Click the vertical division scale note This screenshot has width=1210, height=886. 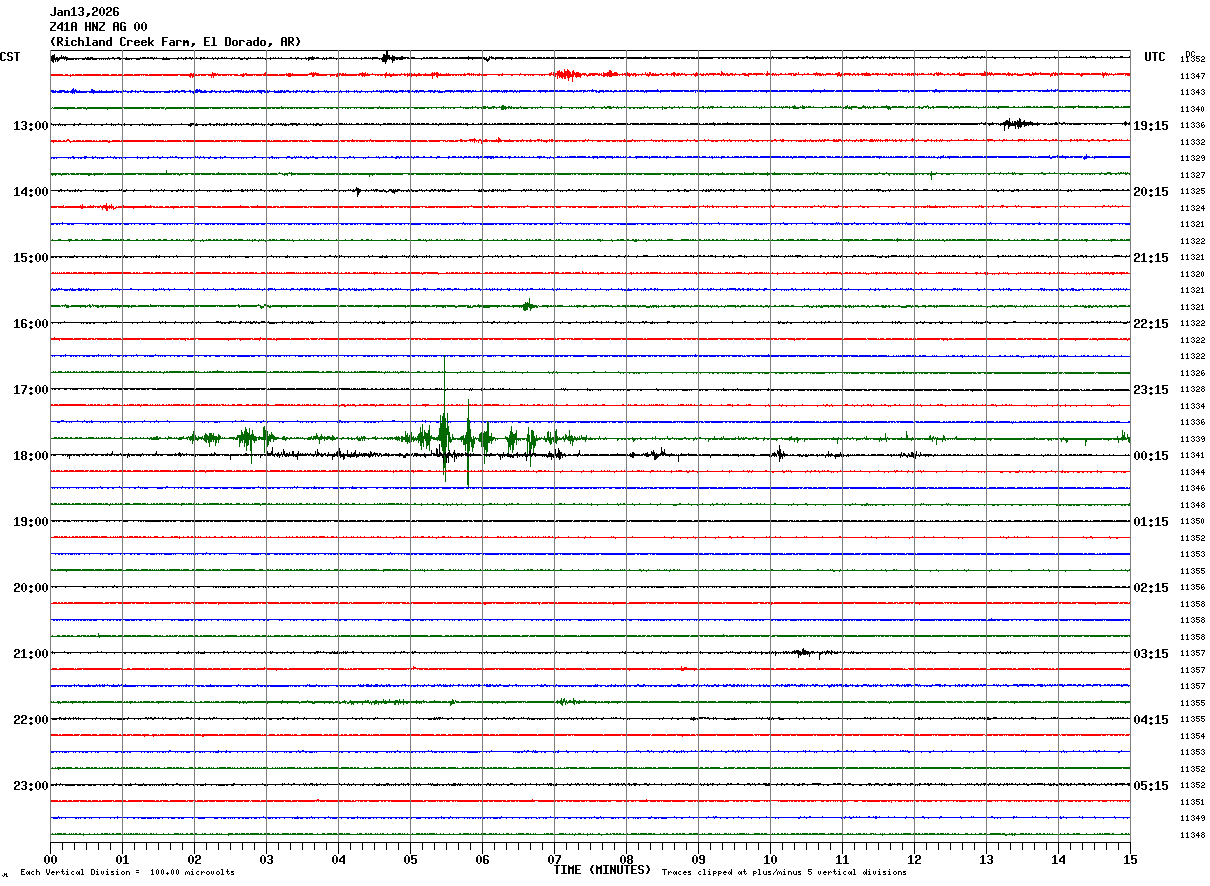pos(127,873)
